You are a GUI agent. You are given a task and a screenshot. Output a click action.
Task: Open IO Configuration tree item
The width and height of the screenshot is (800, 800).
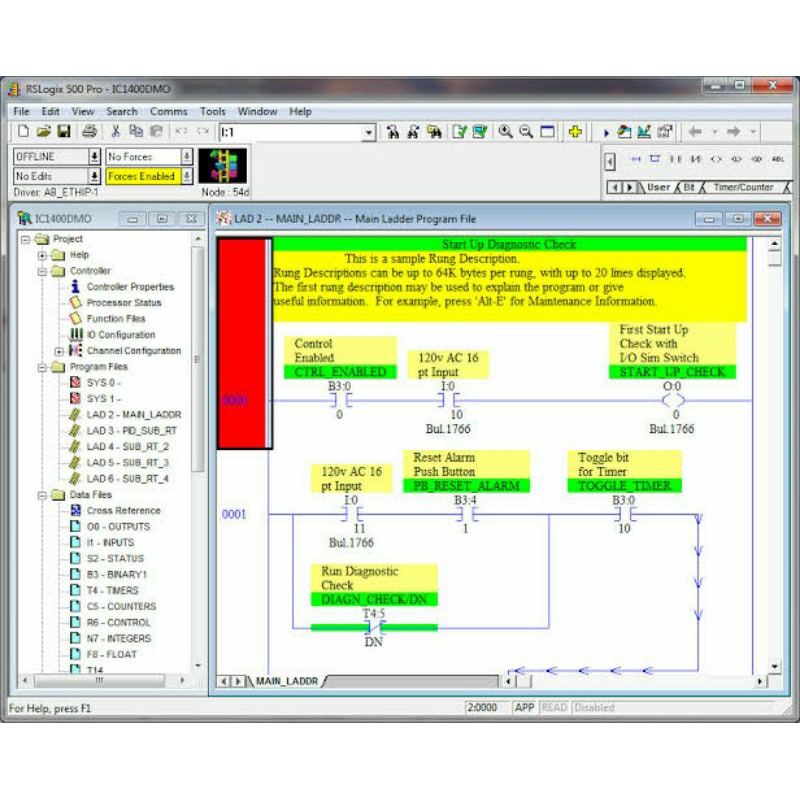(121, 335)
